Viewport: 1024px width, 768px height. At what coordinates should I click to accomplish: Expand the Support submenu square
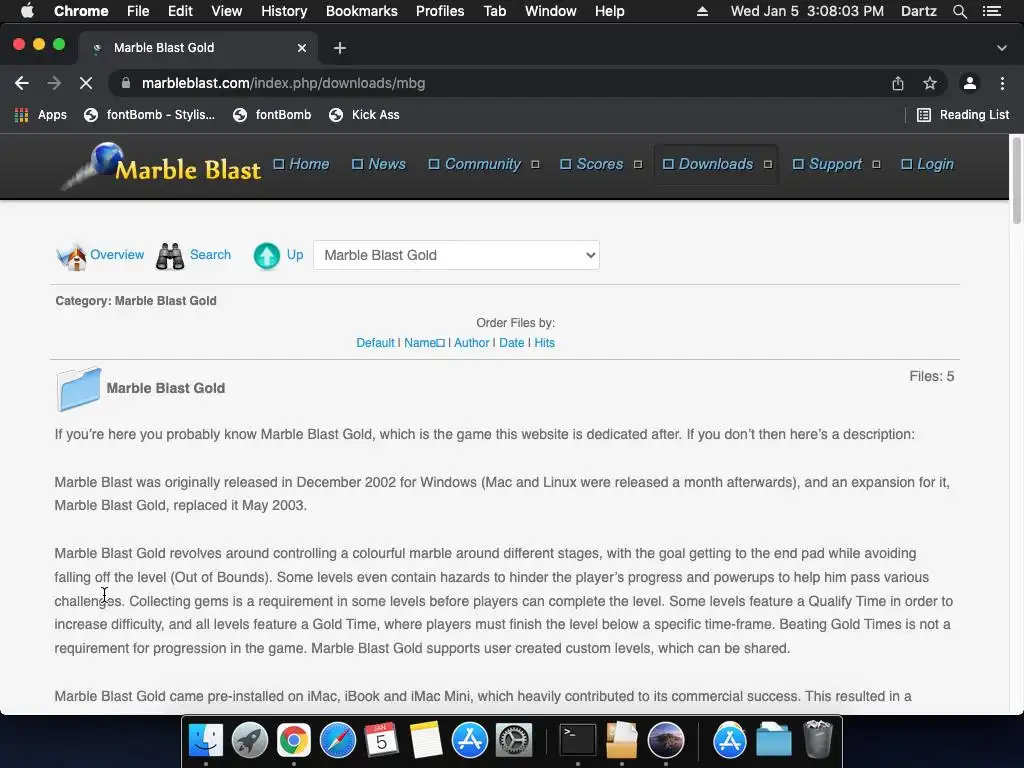876,165
